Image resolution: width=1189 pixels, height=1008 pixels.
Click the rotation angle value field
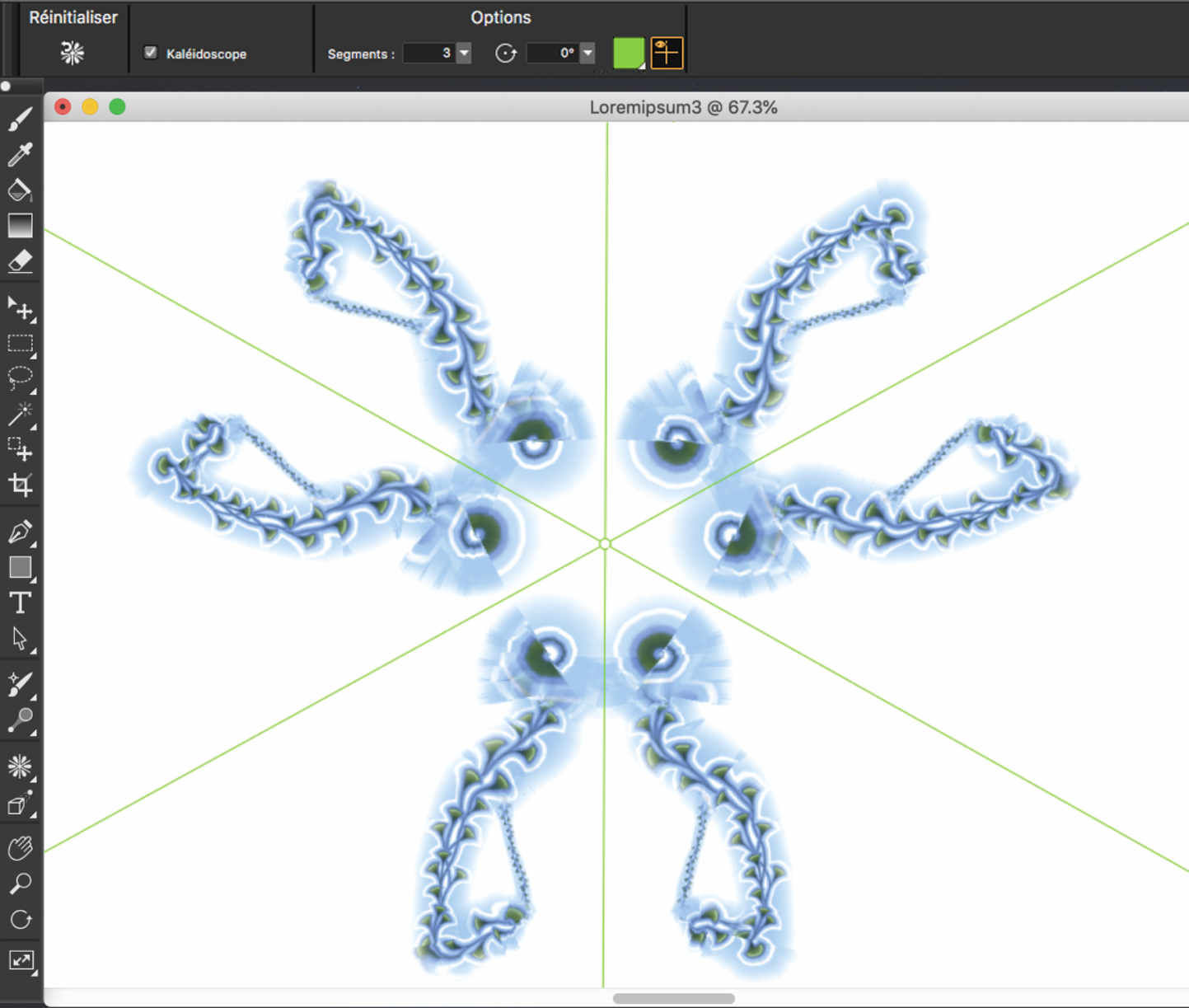coord(552,54)
